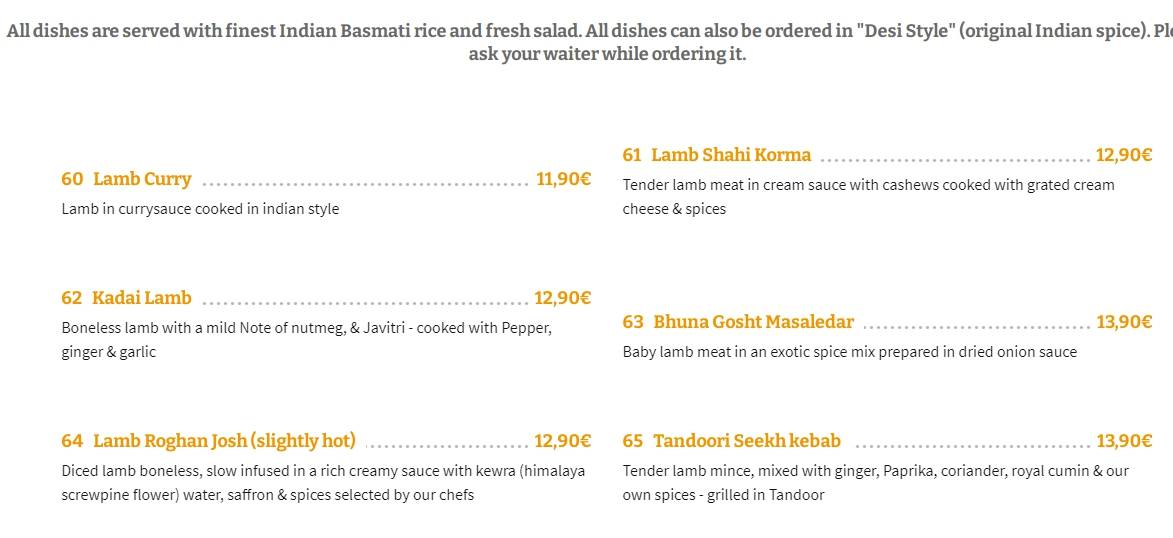Click the 11,90€ price of Lamb Curry
Viewport: 1173px width, 538px height.
[563, 180]
